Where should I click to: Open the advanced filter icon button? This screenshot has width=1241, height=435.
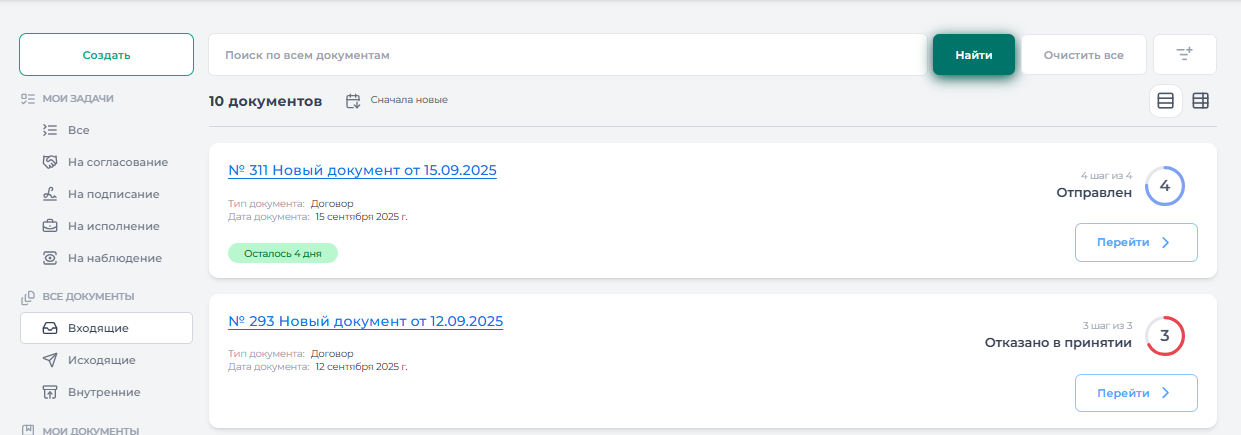[x=1184, y=55]
